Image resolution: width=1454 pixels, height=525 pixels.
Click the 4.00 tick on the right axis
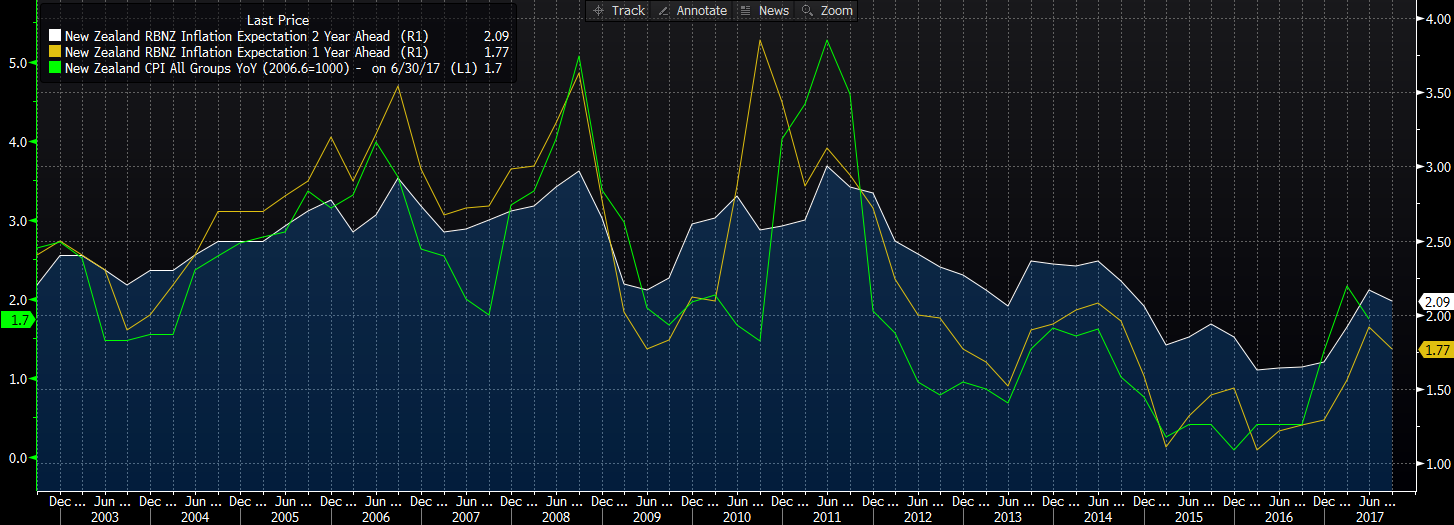pos(1436,19)
